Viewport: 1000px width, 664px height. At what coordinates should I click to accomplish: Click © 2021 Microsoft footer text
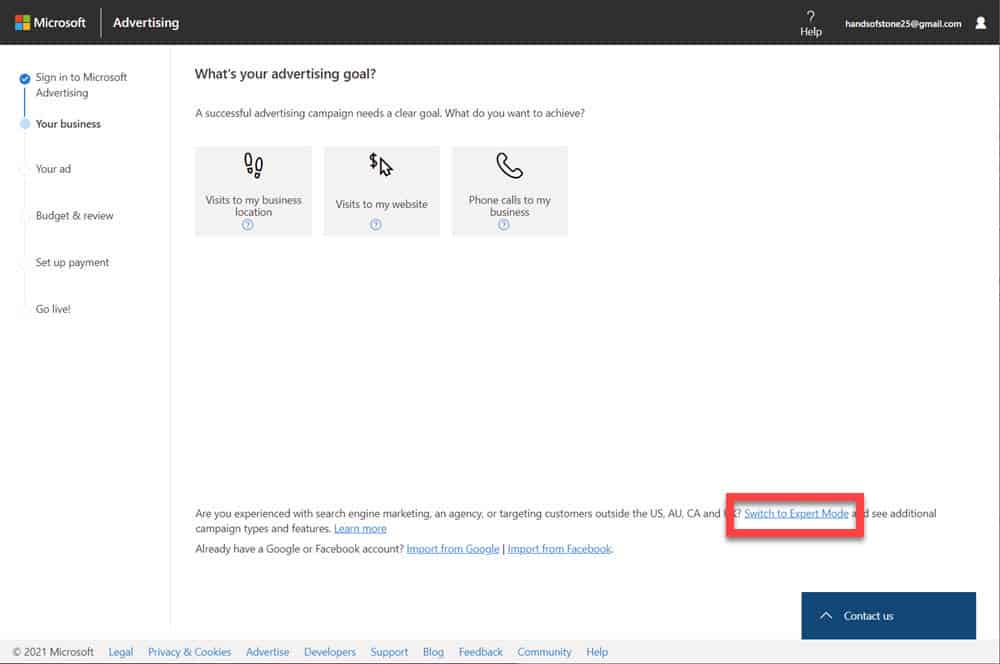tap(53, 652)
